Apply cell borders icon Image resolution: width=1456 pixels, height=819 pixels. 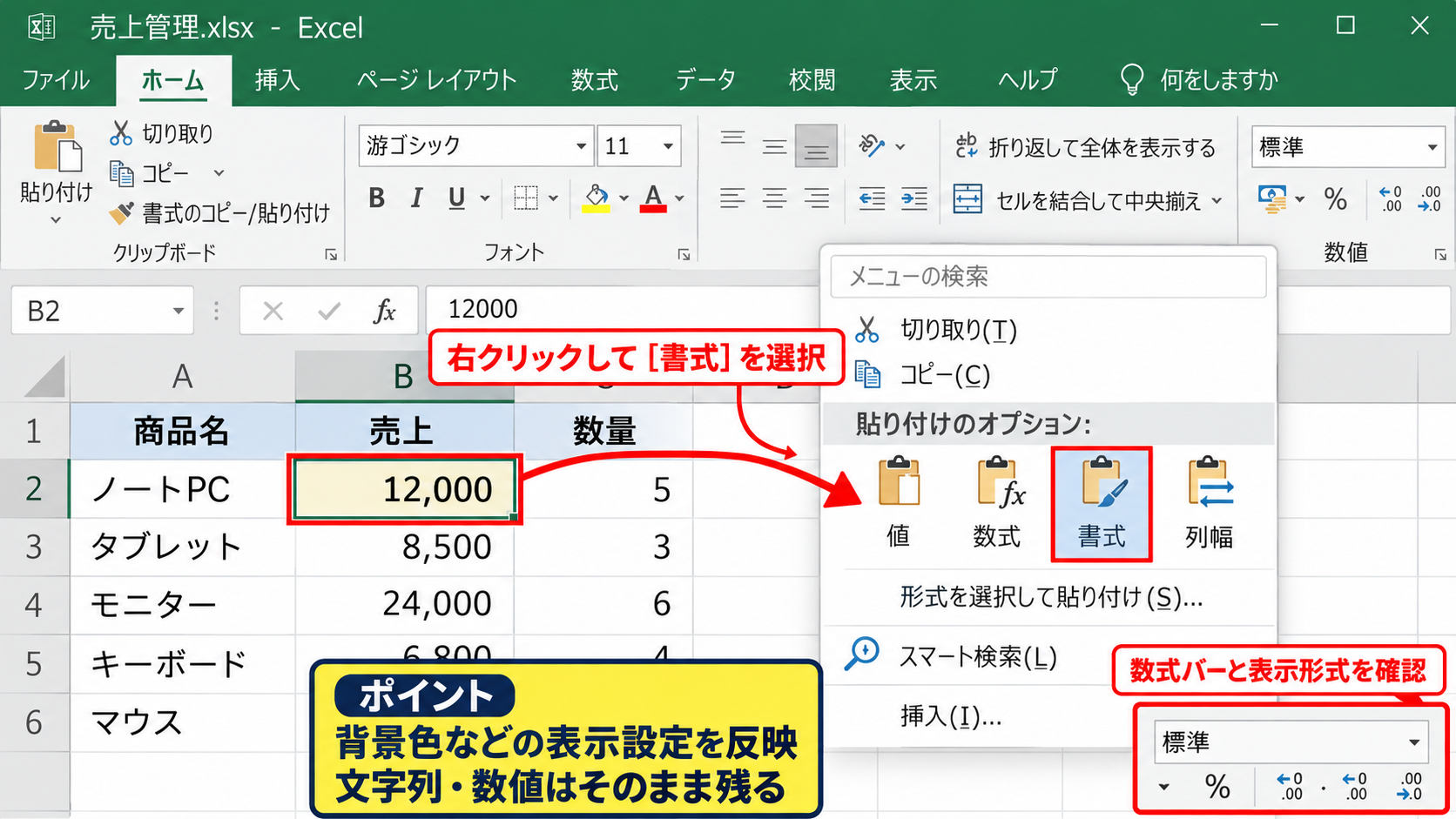point(525,198)
